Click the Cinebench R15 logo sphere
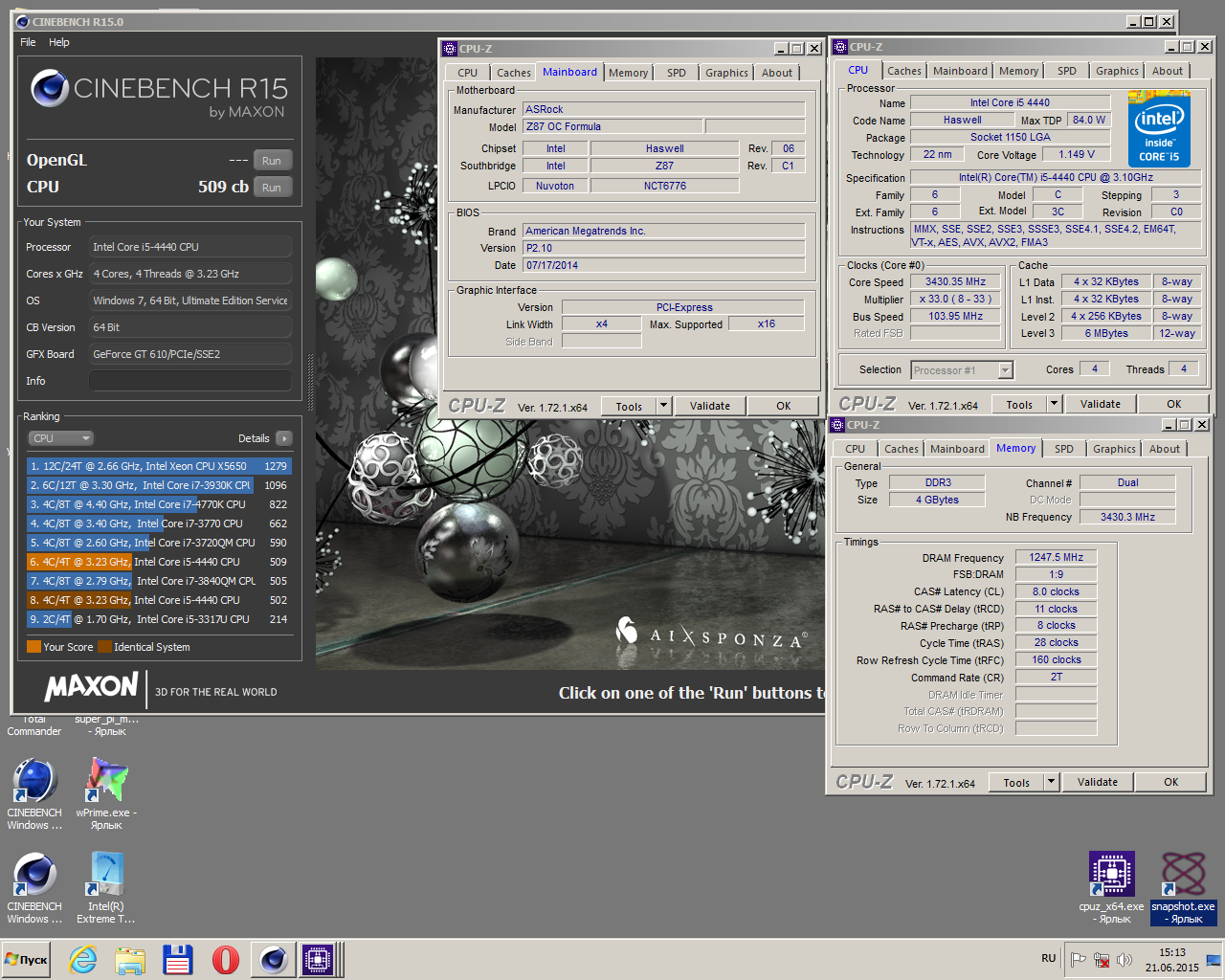Screen dimensions: 1225x980 point(49,88)
